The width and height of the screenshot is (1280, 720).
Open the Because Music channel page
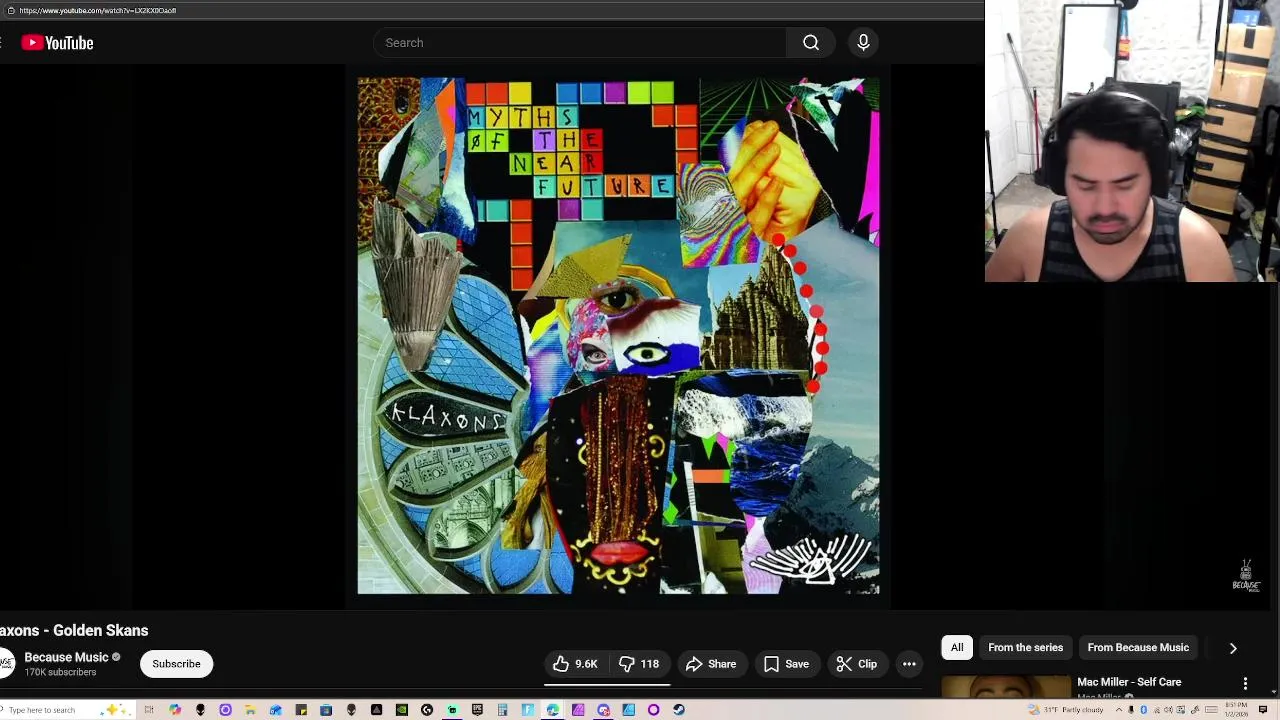coord(66,657)
